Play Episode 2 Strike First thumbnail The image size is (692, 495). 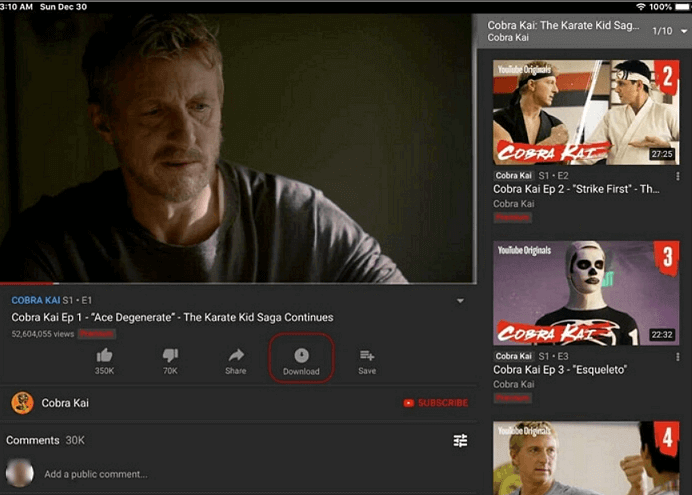pos(586,112)
